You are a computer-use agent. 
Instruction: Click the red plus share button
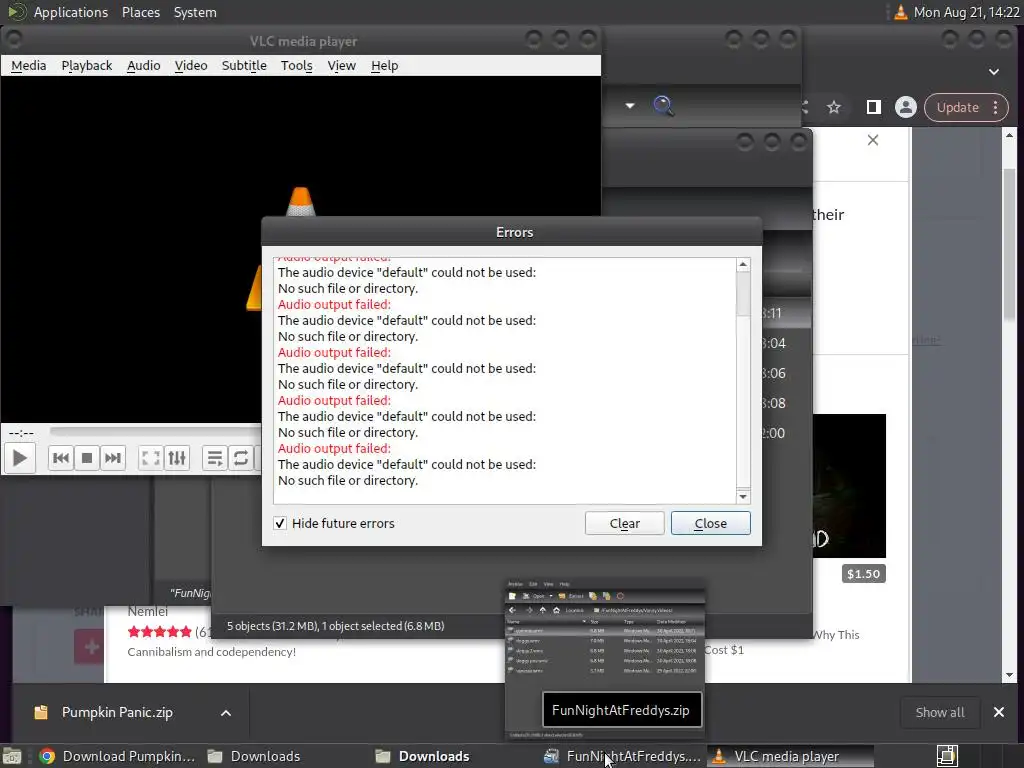[89, 647]
